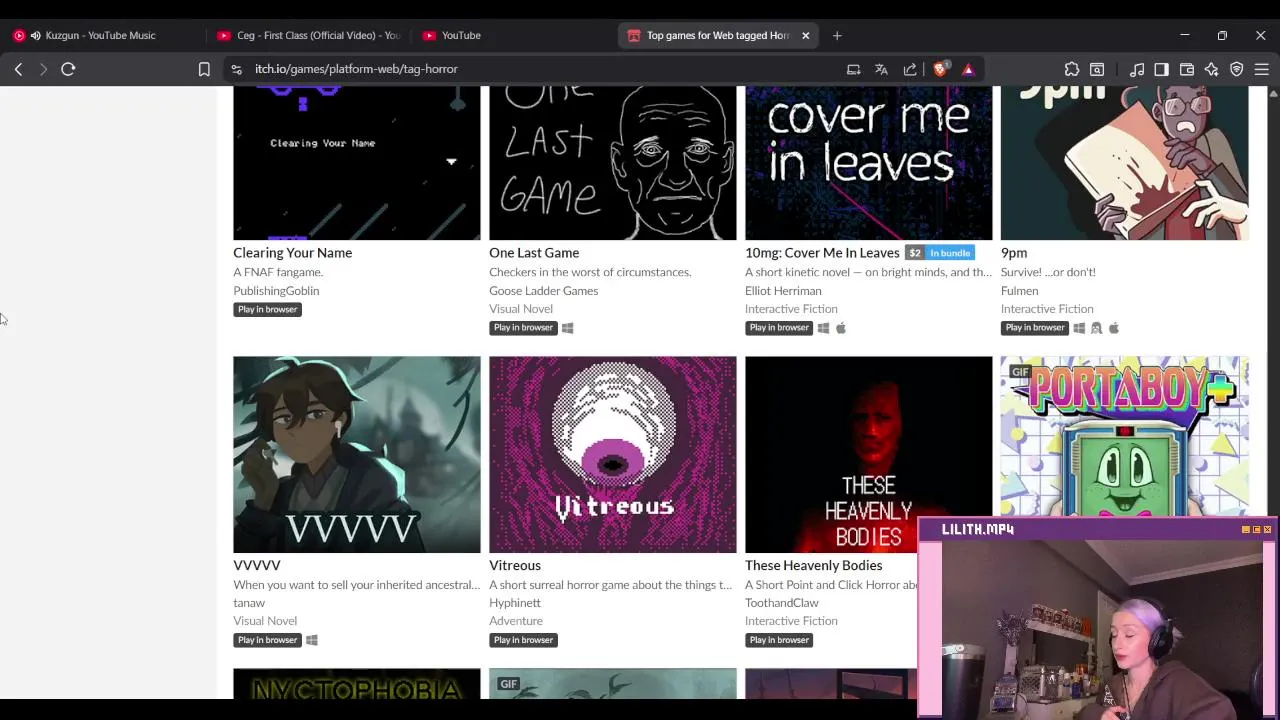The height and width of the screenshot is (720, 1280).
Task: Switch to Ceg - First Class tab
Action: pos(308,35)
